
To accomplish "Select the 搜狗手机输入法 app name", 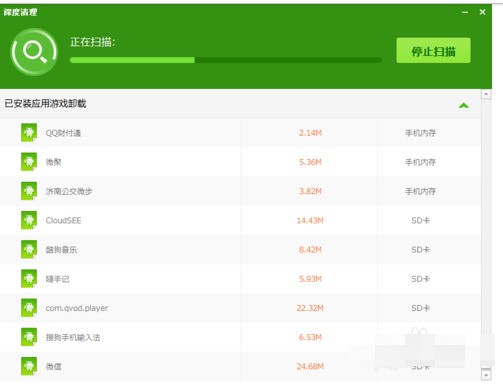I will point(73,337).
